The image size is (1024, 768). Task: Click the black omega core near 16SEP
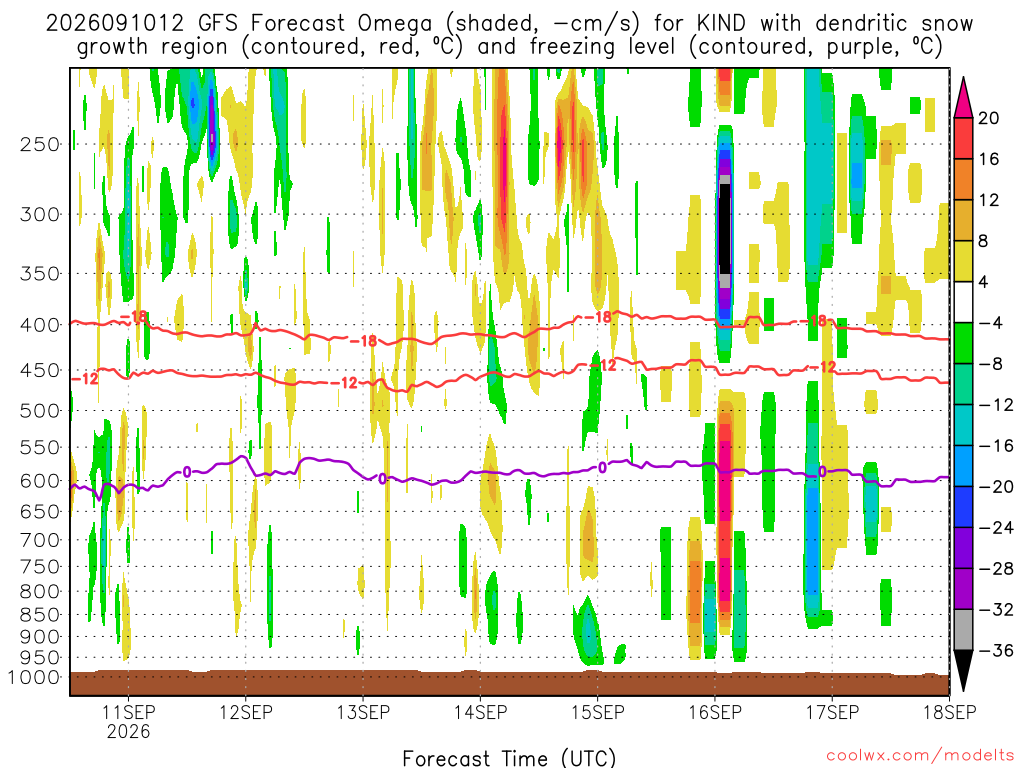pos(724,229)
